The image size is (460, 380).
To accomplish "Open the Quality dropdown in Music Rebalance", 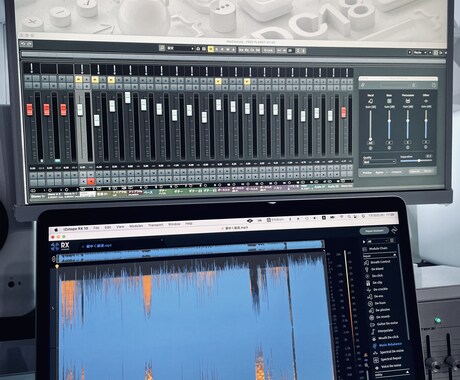I will (x=379, y=162).
